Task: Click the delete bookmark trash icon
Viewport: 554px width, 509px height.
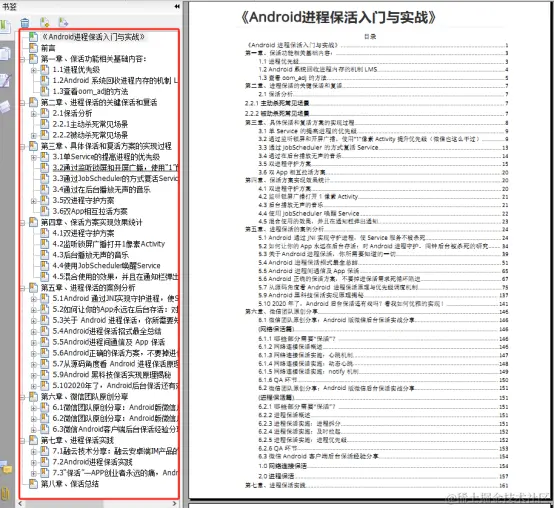Action: 25,23
